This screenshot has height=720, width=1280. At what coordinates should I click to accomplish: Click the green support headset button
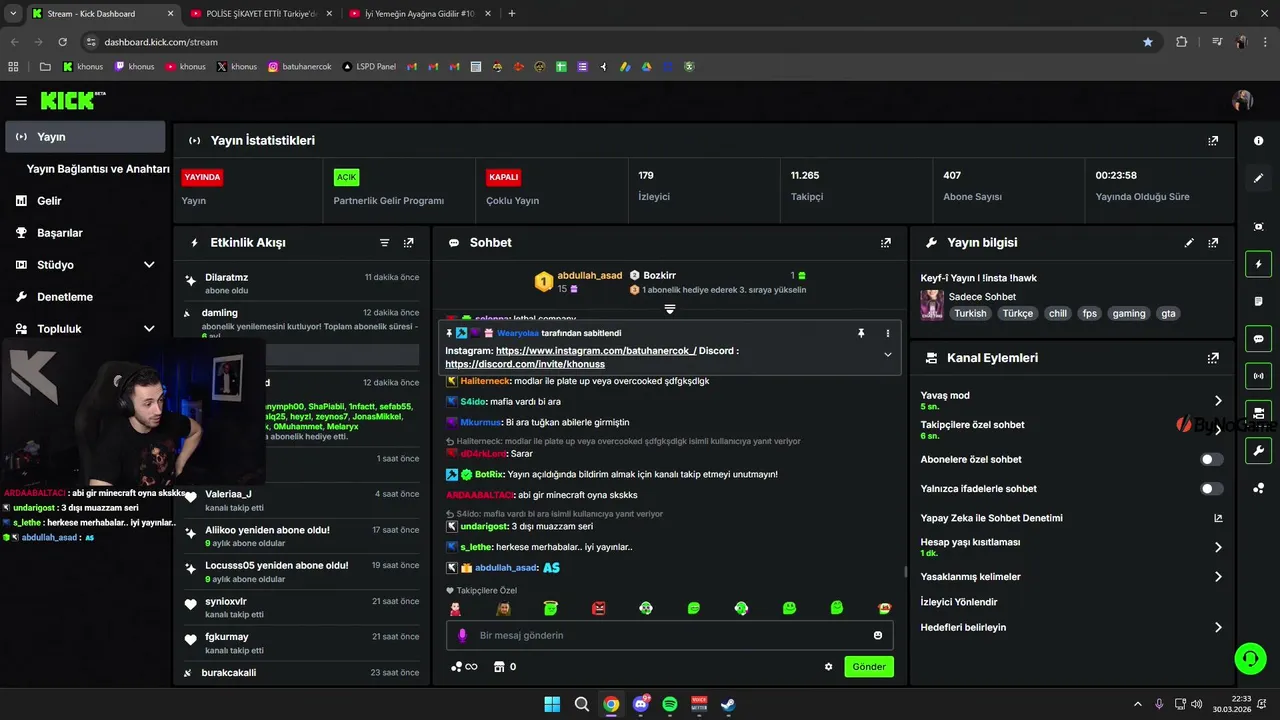1250,658
